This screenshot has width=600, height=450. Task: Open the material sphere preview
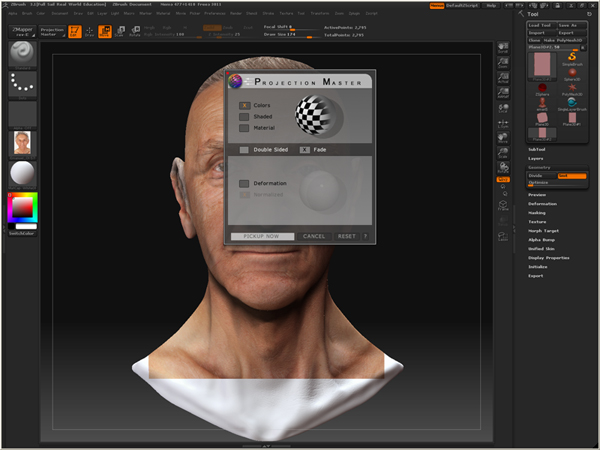[22, 173]
